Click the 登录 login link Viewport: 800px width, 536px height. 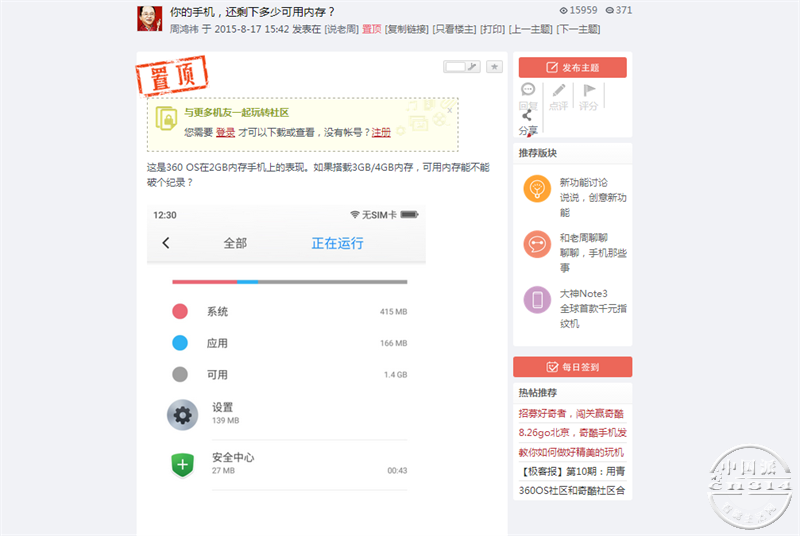click(x=225, y=133)
